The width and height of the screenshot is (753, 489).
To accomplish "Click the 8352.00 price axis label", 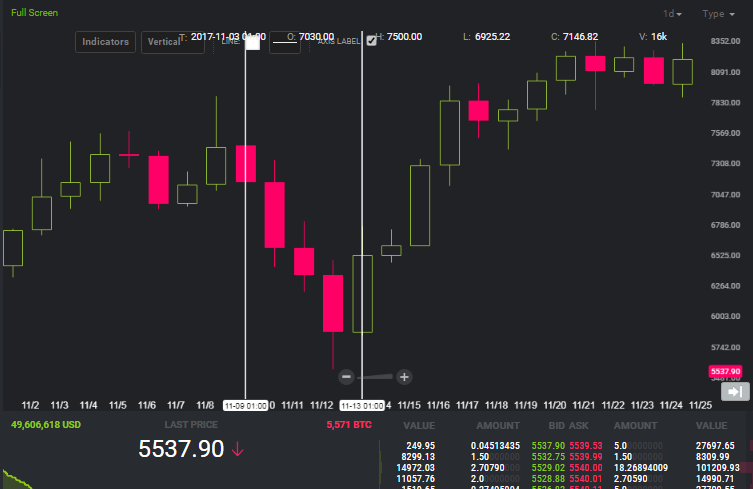I will [725, 41].
